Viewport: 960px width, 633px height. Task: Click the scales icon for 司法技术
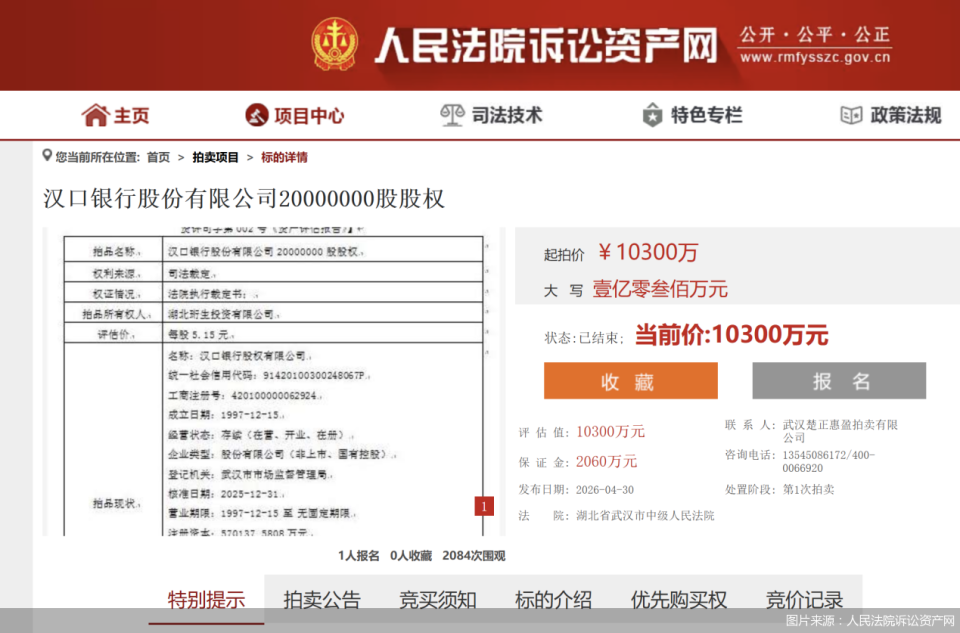[x=452, y=115]
